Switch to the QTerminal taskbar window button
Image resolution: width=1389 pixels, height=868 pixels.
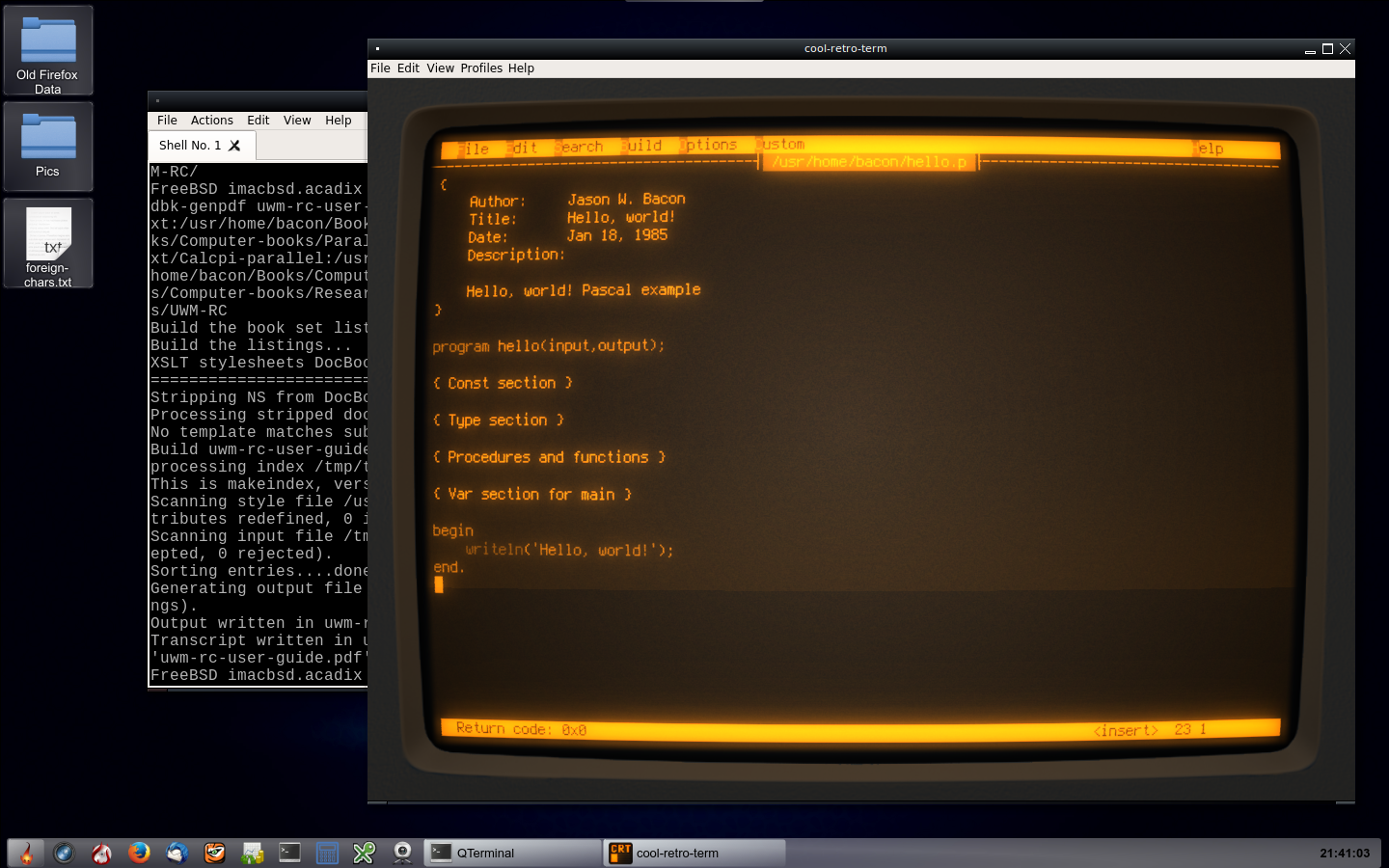511,853
